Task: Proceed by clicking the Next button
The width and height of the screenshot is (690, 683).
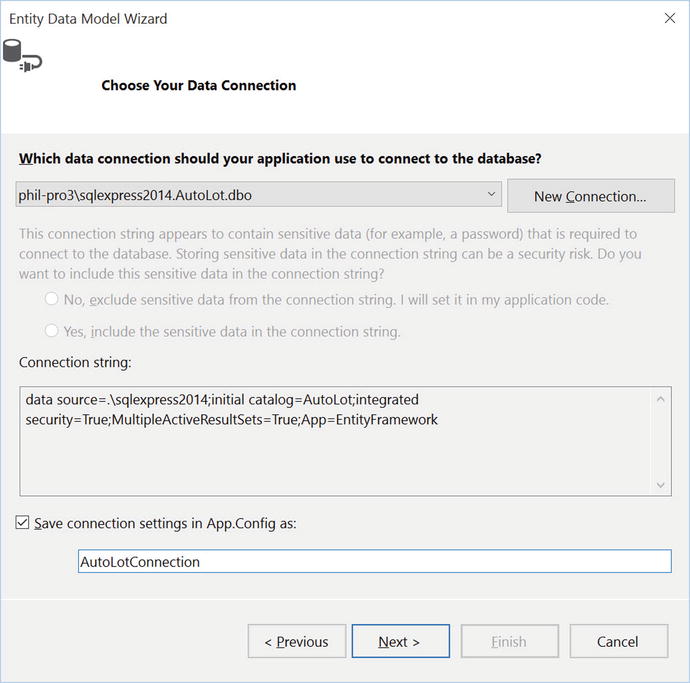Action: pos(399,642)
